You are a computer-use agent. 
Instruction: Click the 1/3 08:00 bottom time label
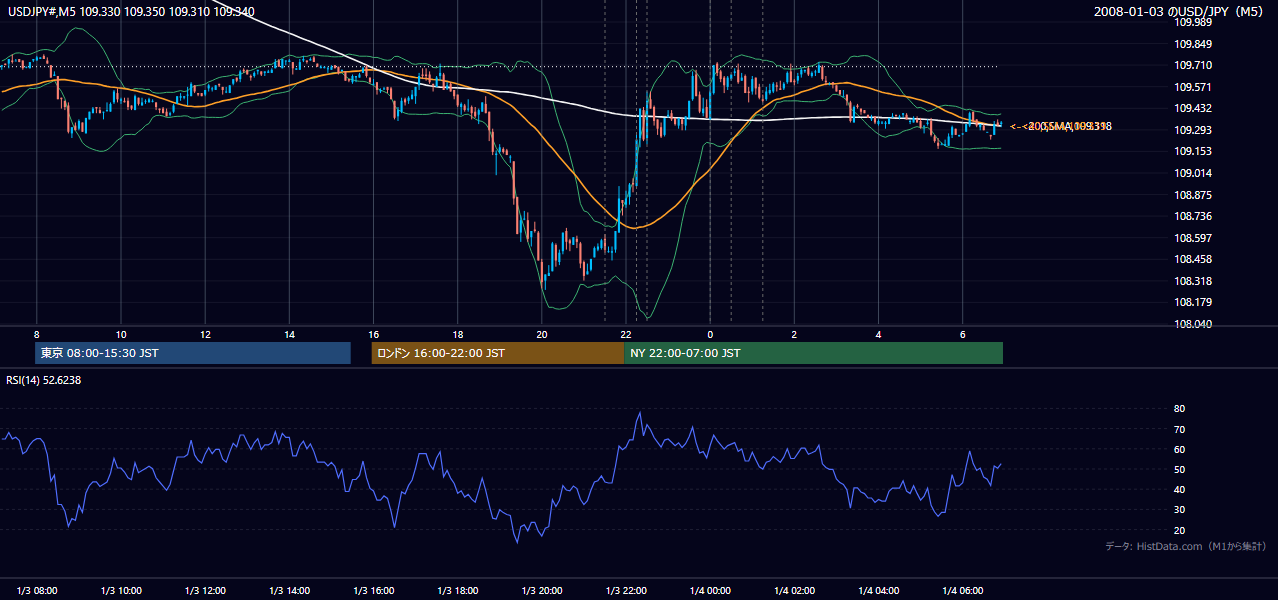pyautogui.click(x=36, y=590)
